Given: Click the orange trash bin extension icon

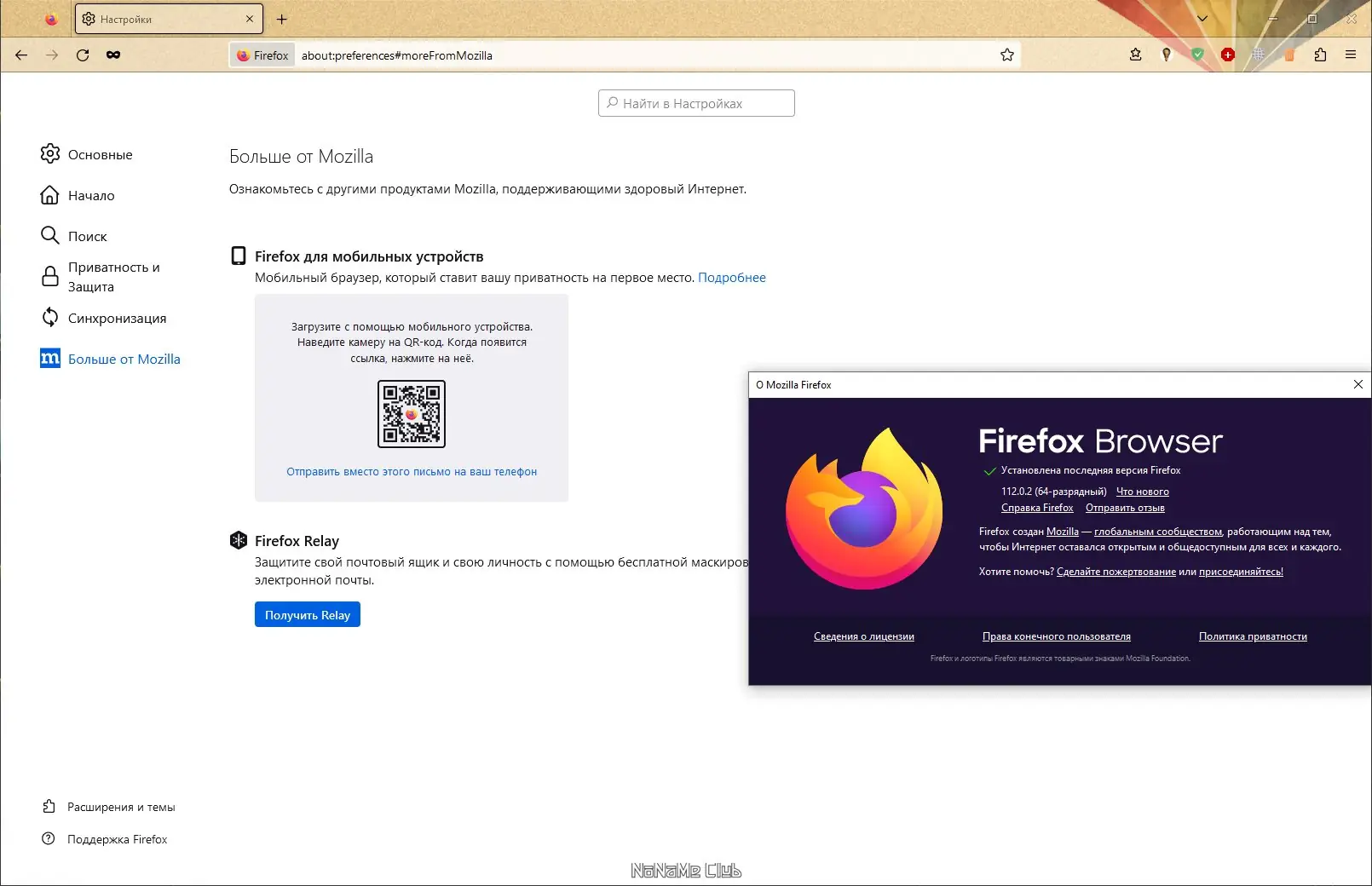Looking at the screenshot, I should coord(1289,55).
